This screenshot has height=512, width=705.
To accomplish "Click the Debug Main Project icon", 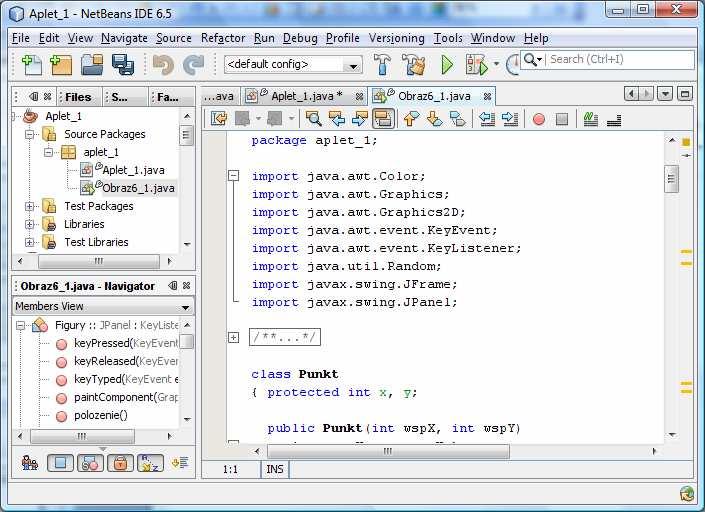I will coord(477,65).
